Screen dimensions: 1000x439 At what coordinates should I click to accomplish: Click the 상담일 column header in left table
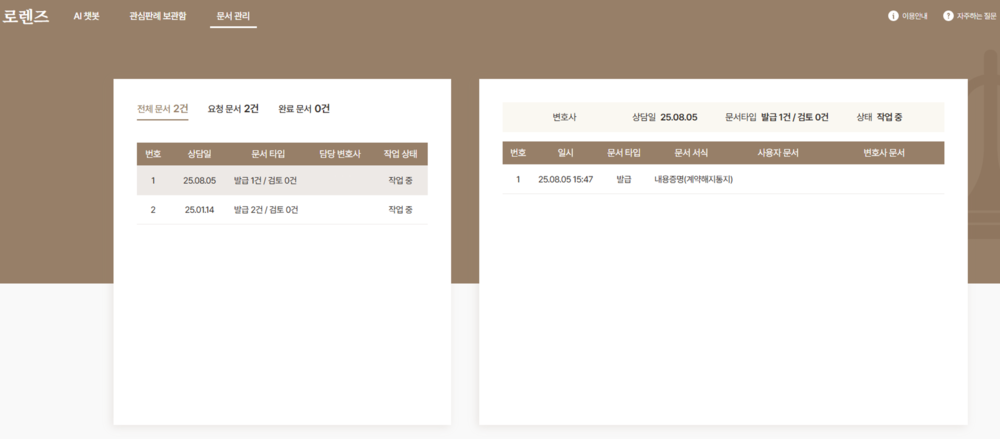(200, 154)
